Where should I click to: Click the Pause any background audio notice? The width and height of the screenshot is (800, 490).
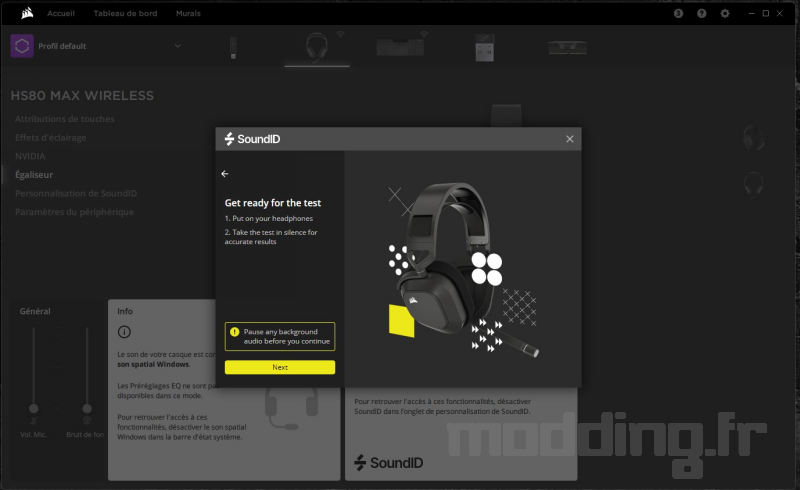280,336
